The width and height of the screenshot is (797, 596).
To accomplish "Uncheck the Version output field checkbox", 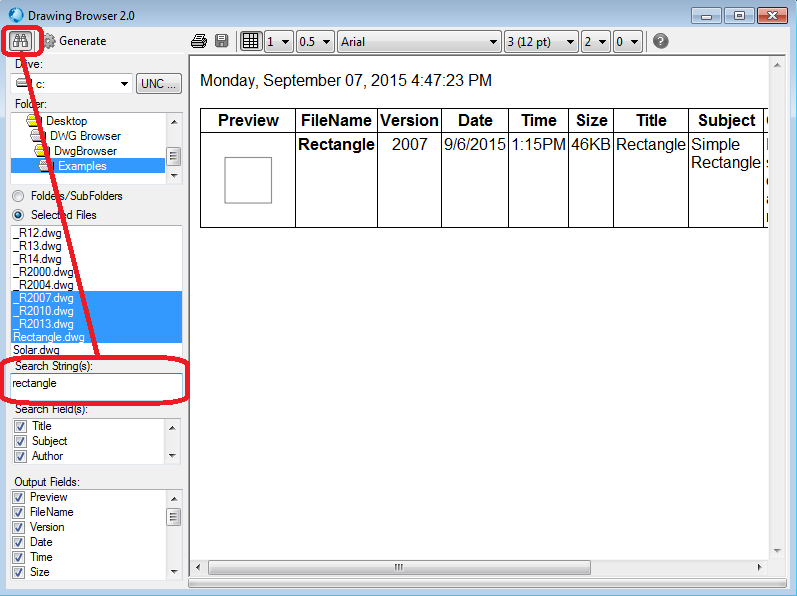I will coord(18,527).
